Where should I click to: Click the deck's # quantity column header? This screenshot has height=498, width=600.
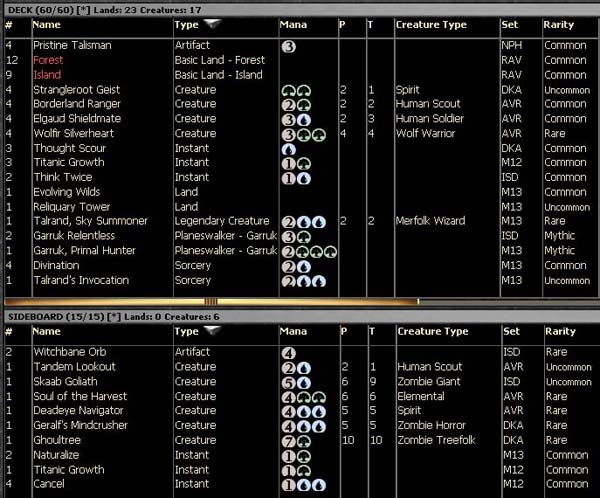point(9,25)
